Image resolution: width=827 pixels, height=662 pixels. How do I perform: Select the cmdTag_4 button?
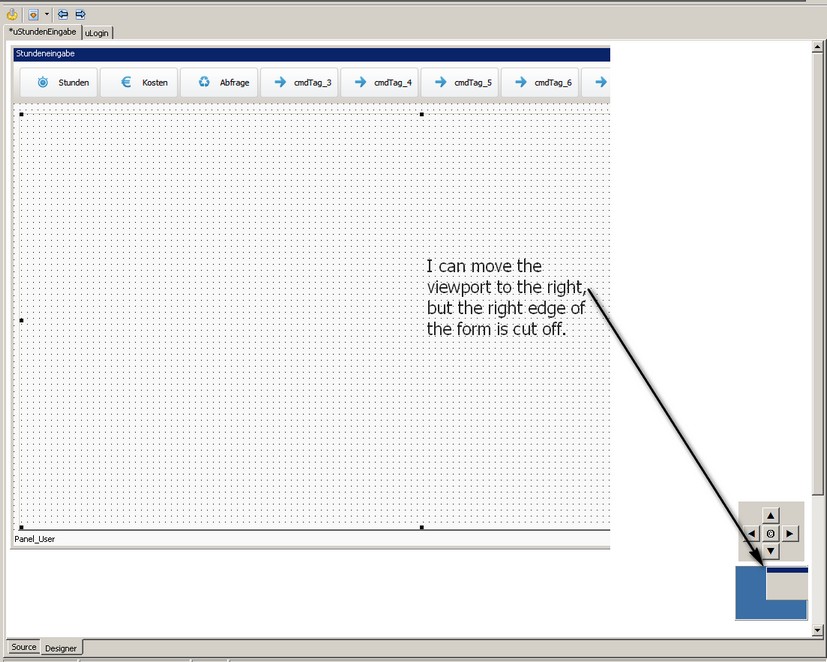(380, 82)
